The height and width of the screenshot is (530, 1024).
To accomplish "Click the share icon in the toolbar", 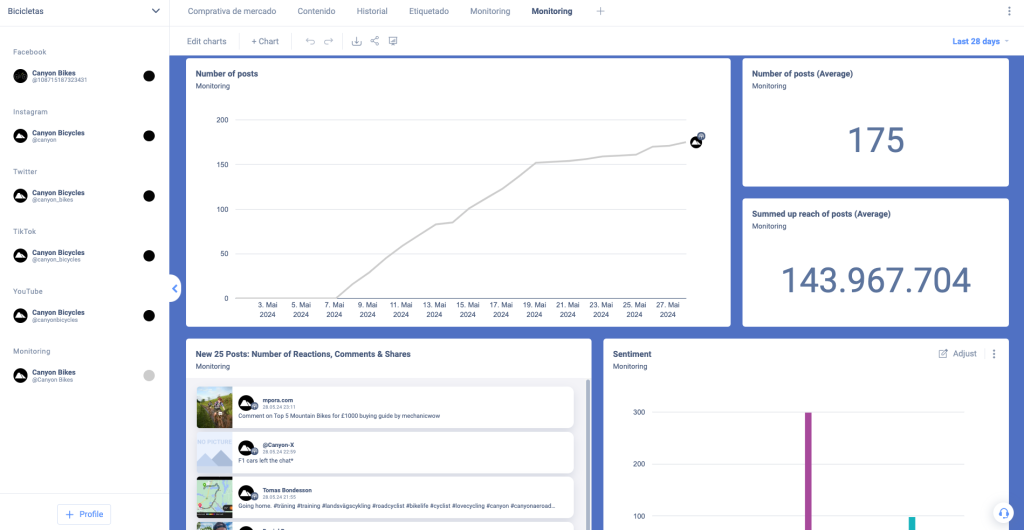I will [x=375, y=41].
